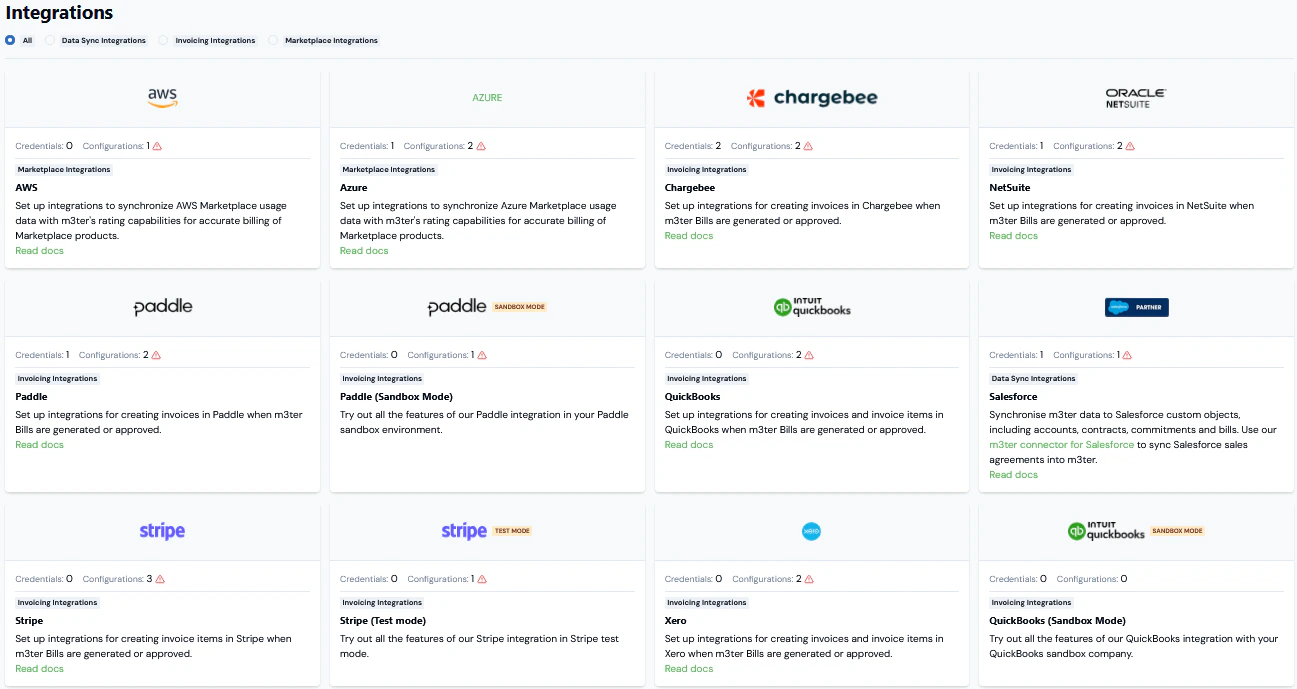Open Read docs link in NetSuite card
Screen dimensions: 1297x689
point(1014,236)
